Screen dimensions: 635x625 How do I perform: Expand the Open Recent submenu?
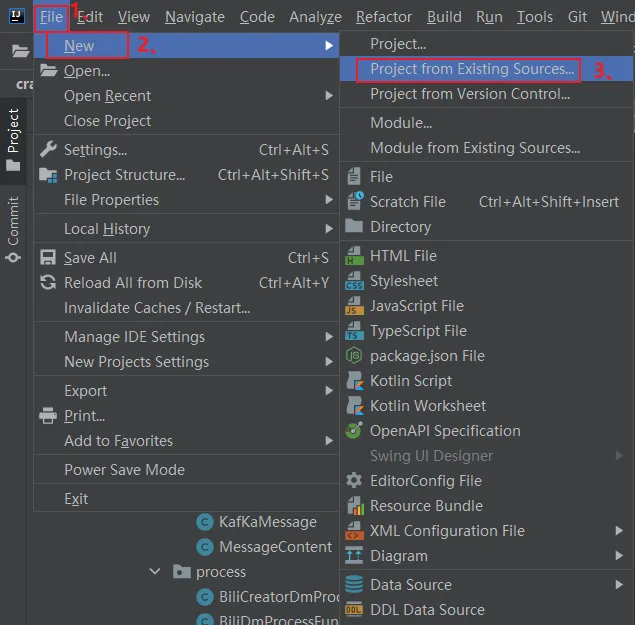[329, 96]
